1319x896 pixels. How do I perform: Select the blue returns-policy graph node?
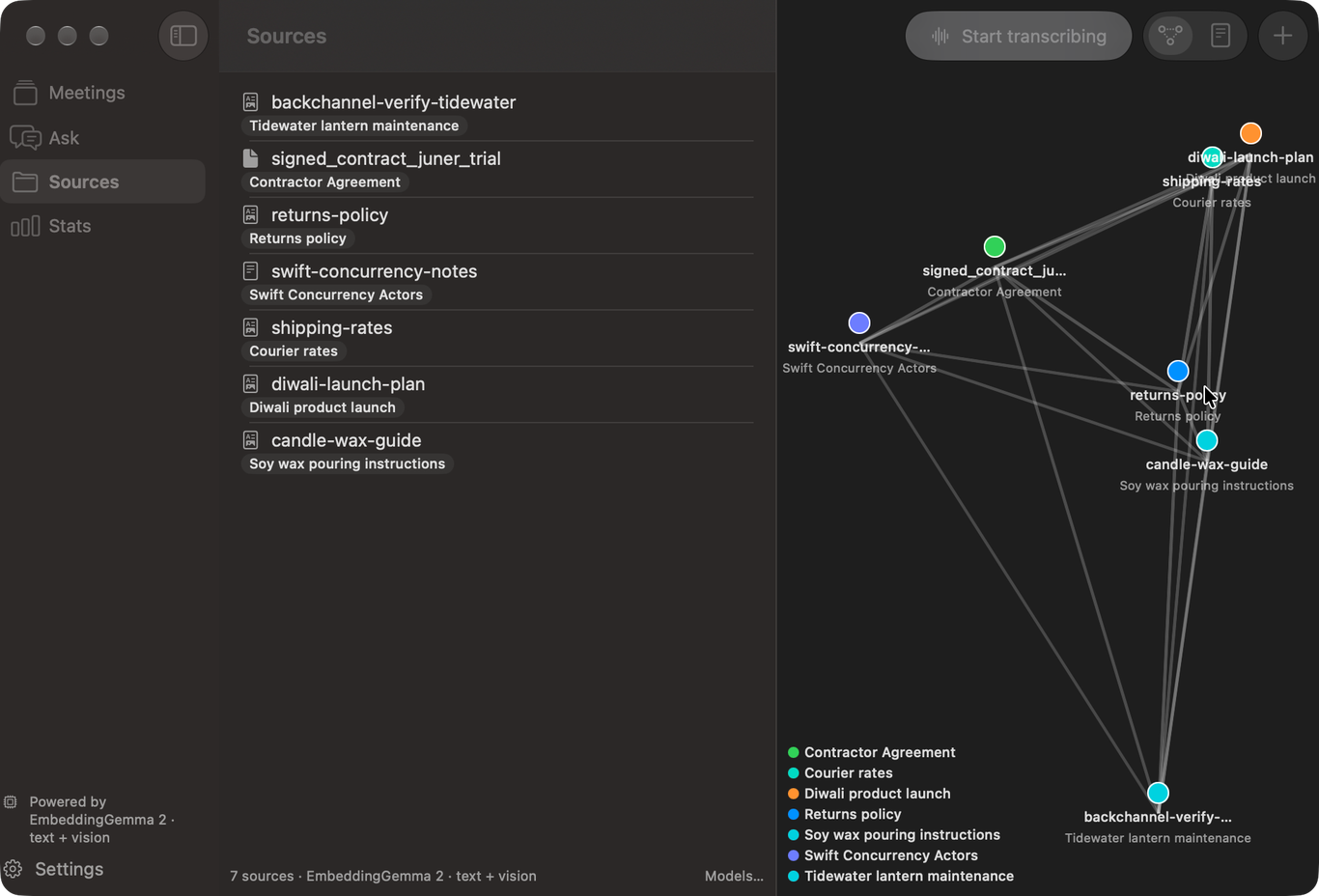pos(1178,371)
